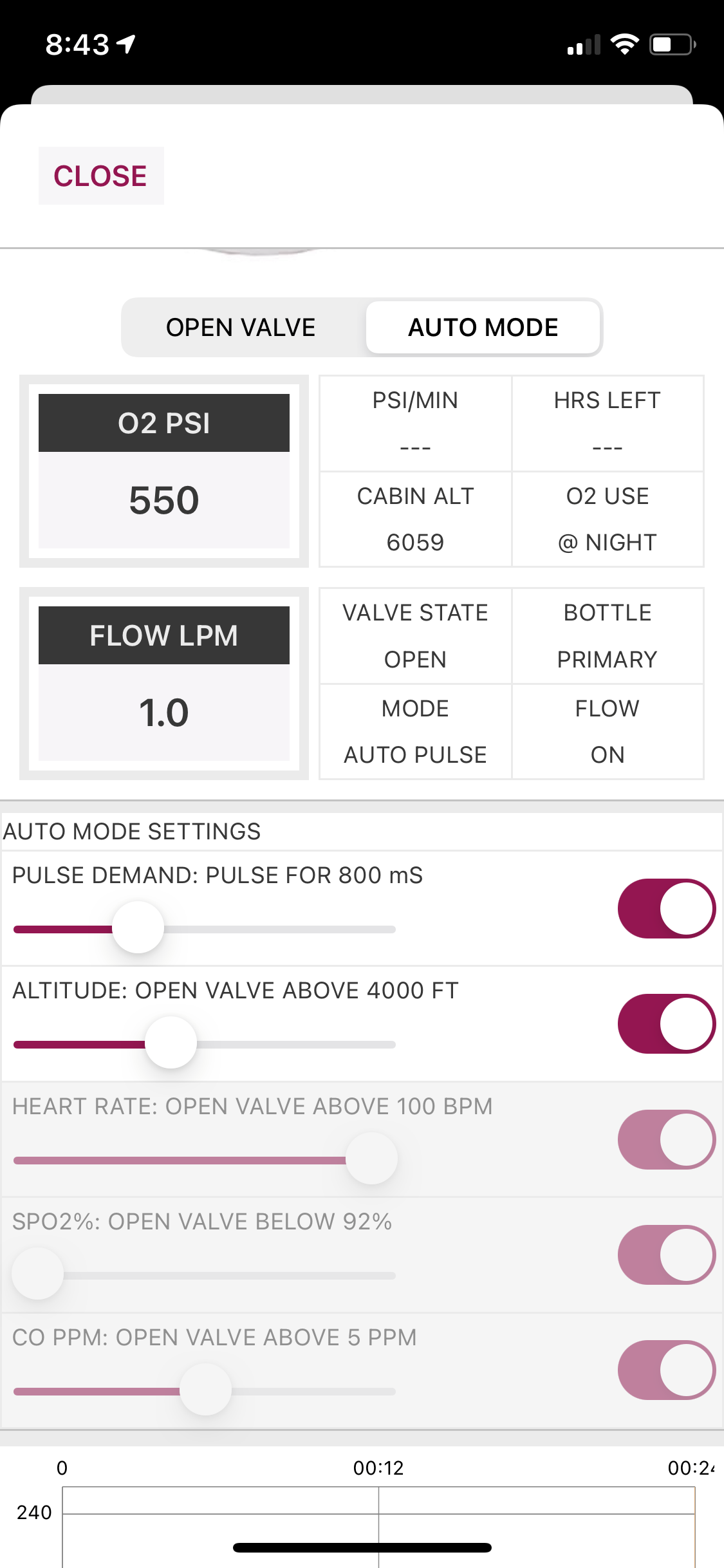Click the Altitude threshold slider handle

click(171, 1043)
